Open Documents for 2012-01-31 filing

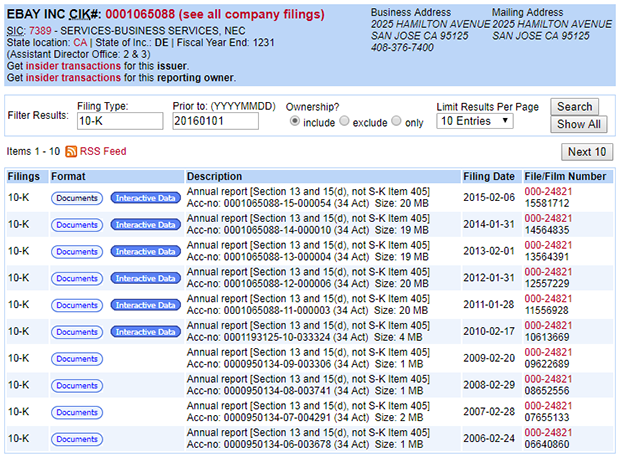77,279
